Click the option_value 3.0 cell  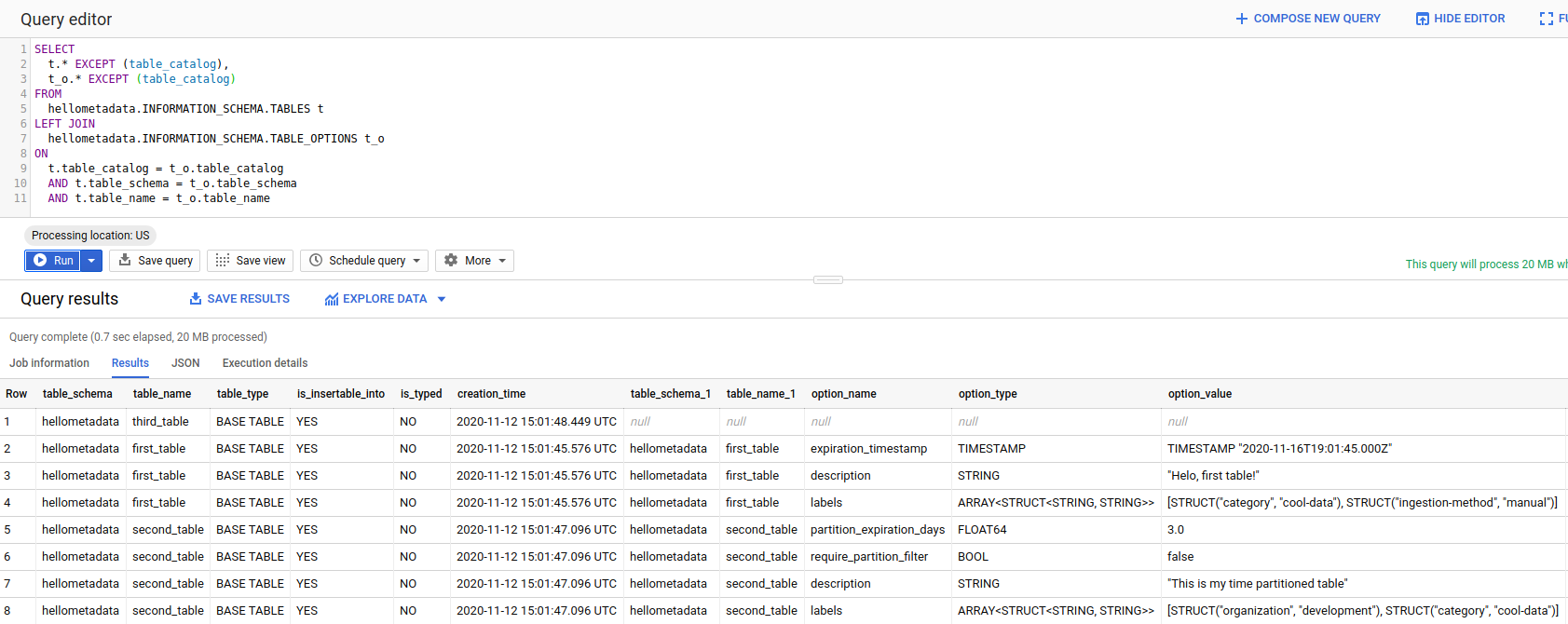[x=1176, y=530]
